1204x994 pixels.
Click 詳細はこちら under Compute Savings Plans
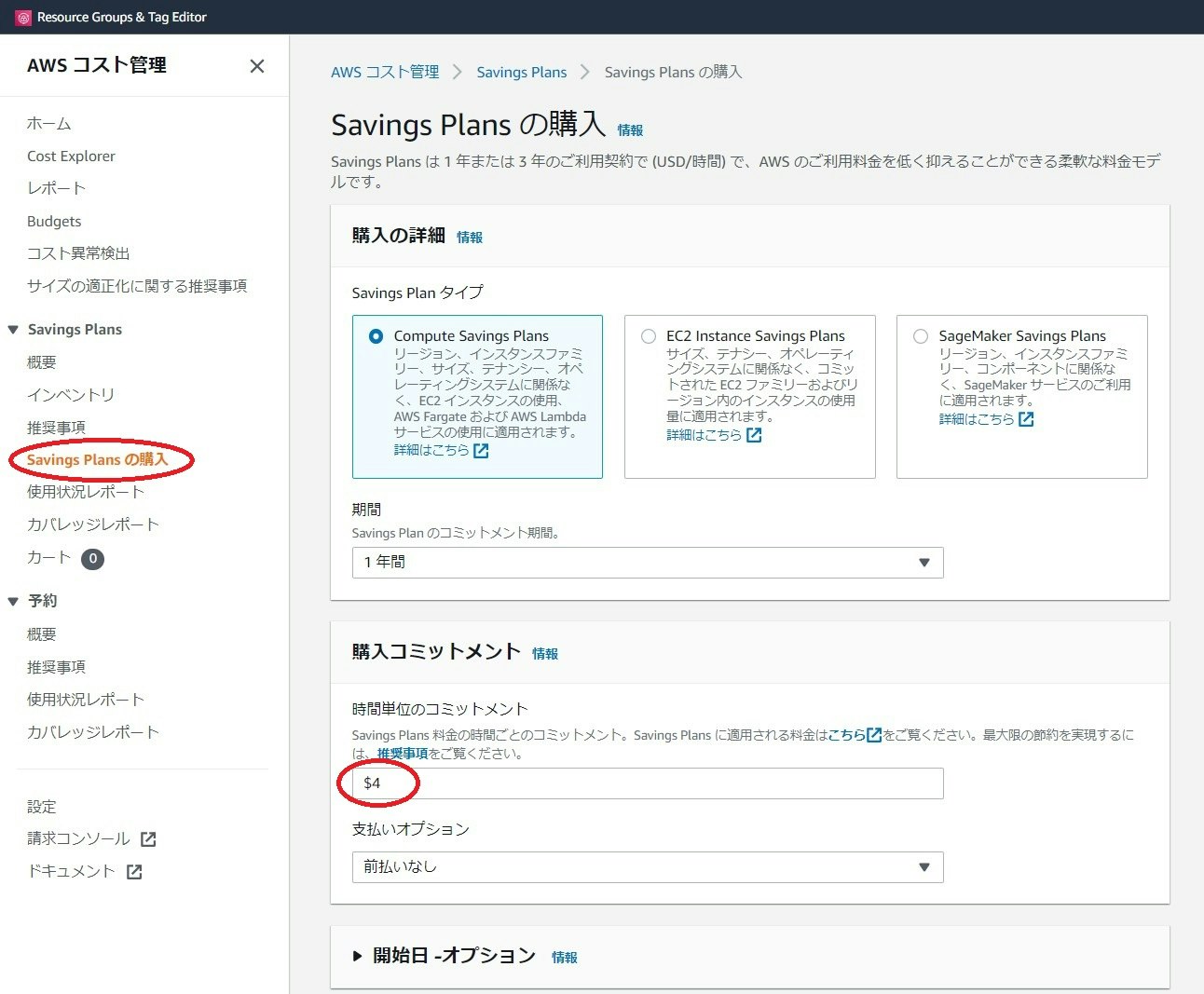pyautogui.click(x=431, y=450)
